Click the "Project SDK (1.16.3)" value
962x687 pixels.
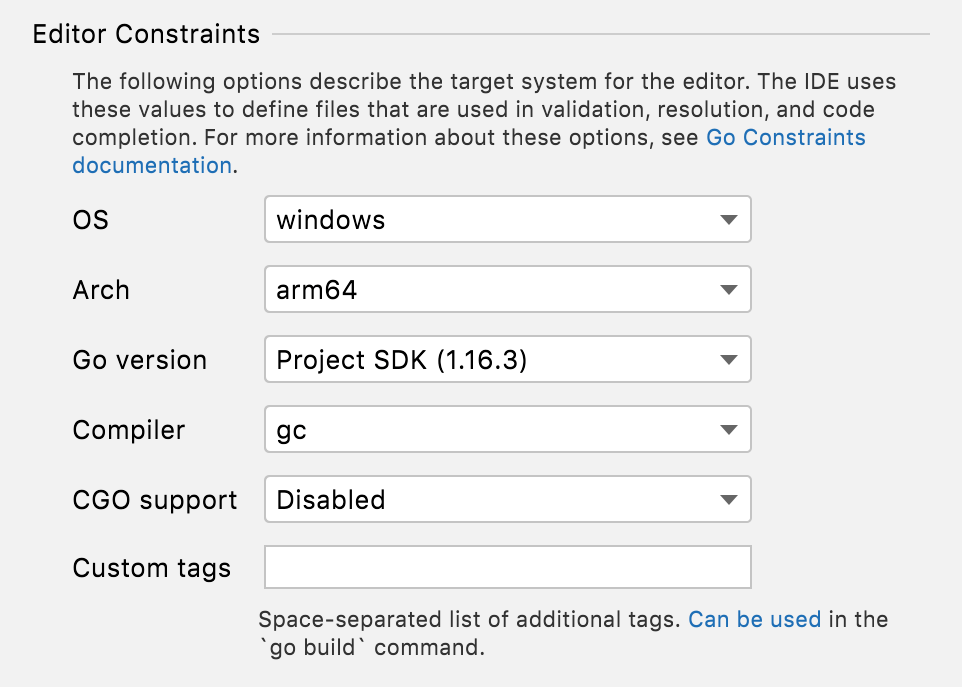click(x=402, y=359)
